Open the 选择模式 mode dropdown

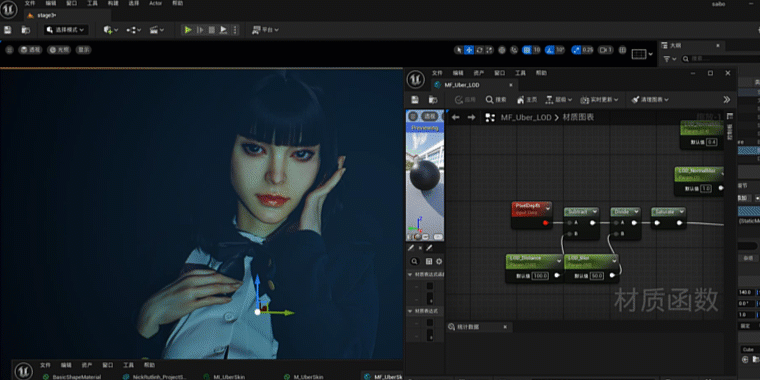click(66, 30)
